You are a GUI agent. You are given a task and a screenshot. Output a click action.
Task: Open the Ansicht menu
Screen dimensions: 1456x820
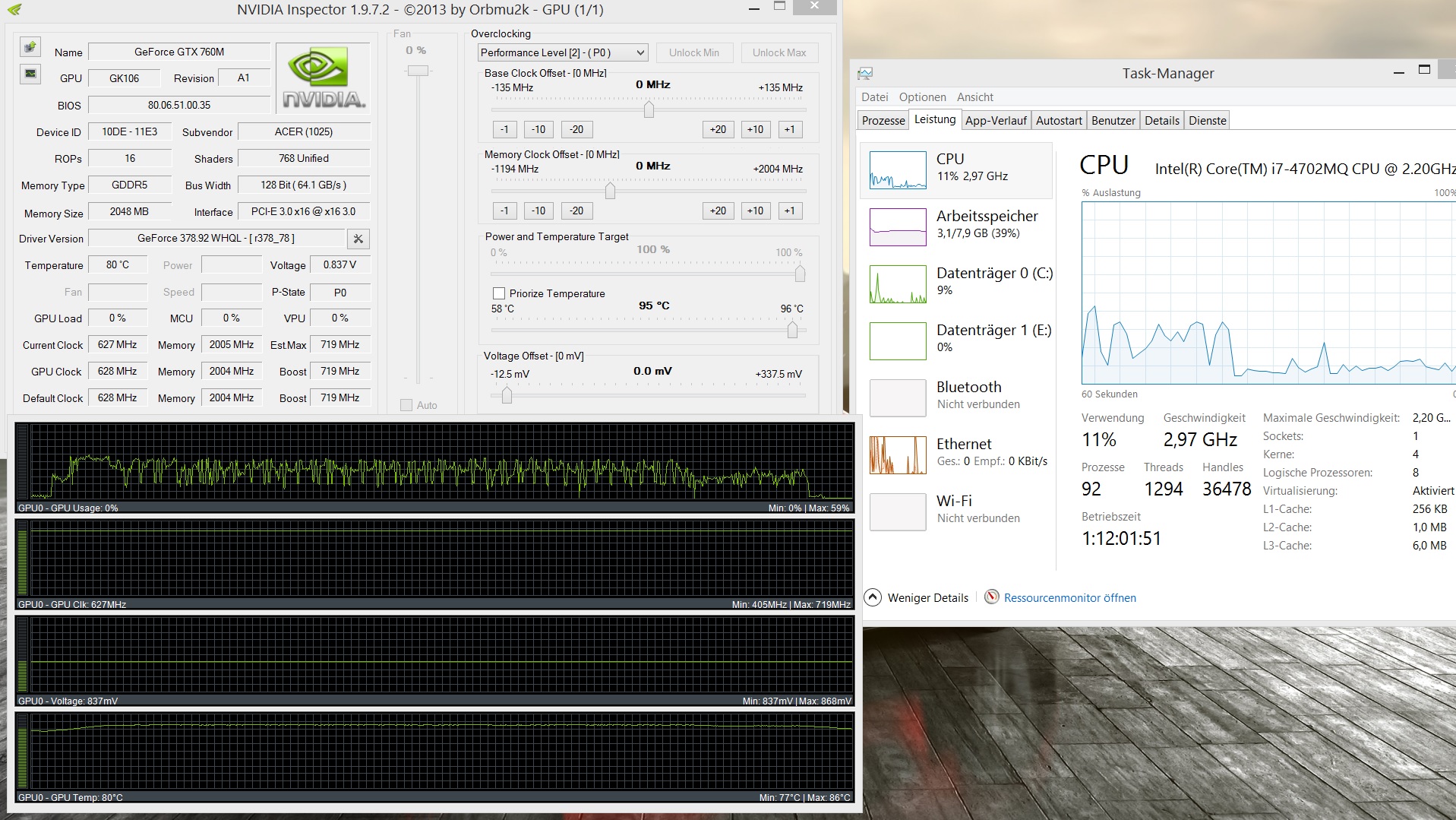pyautogui.click(x=974, y=97)
